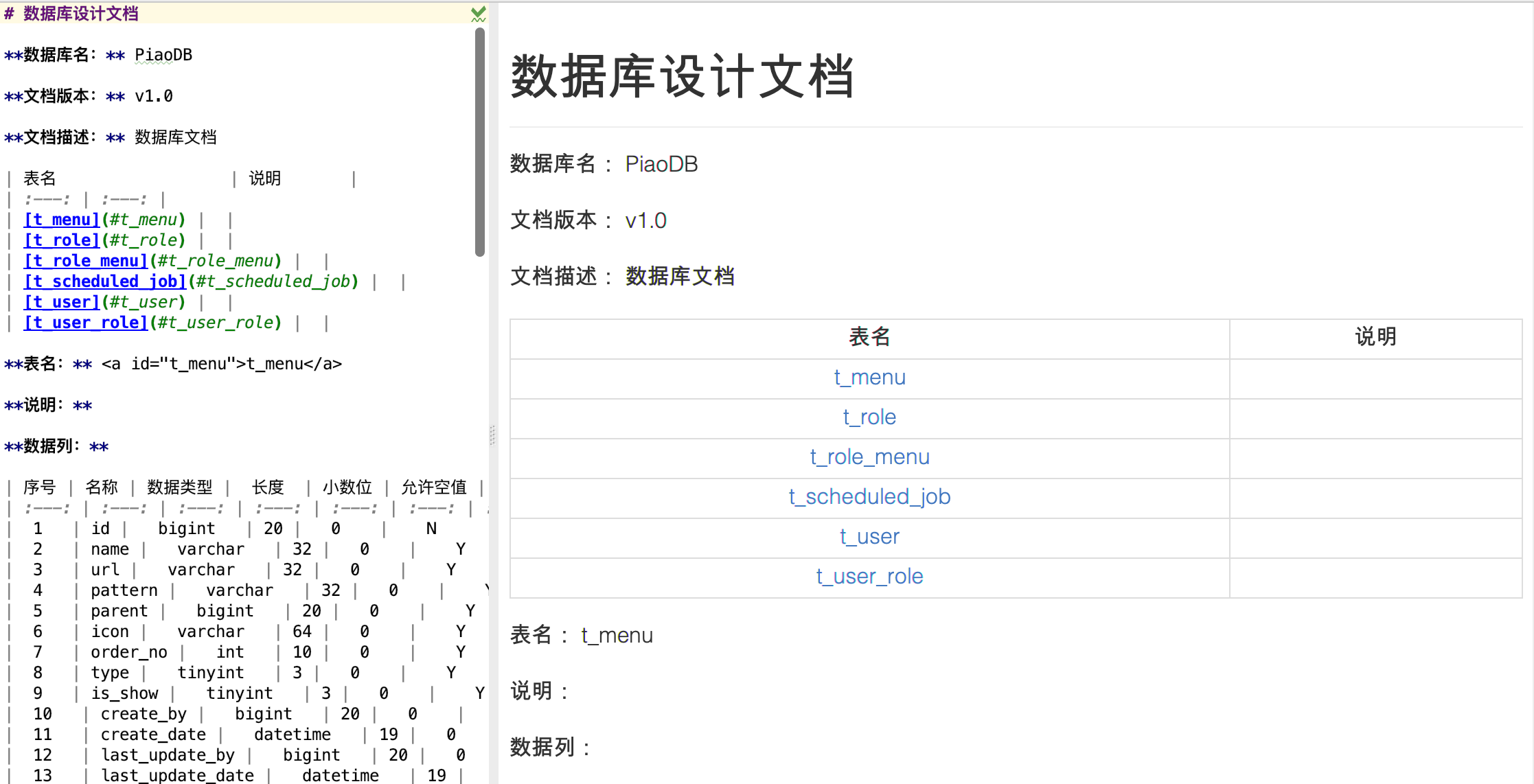This screenshot has height=784, width=1534.
Task: Click [t_role_menu] markdown link in source editor
Action: click(86, 261)
